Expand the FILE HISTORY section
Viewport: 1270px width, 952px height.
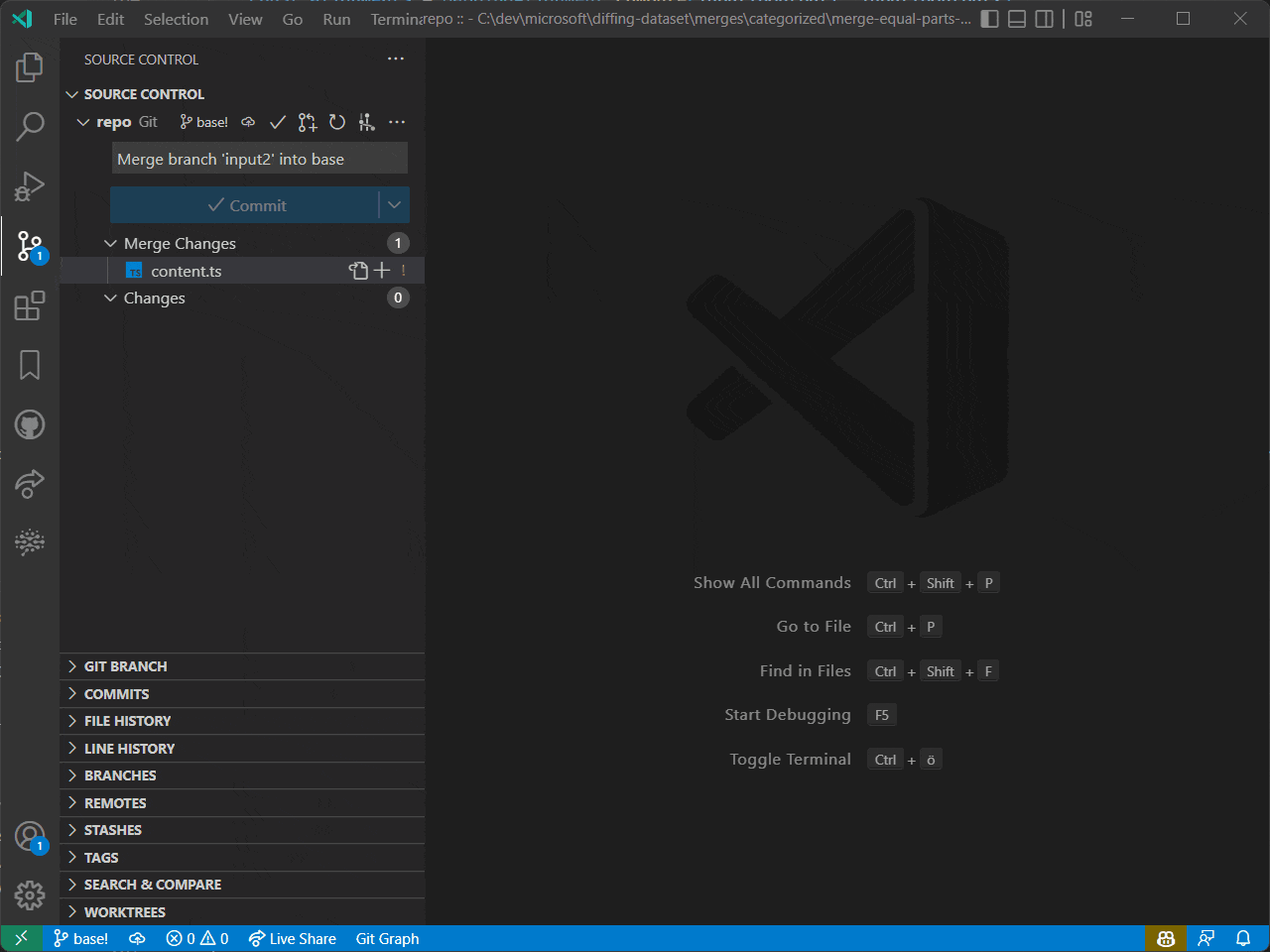point(242,721)
